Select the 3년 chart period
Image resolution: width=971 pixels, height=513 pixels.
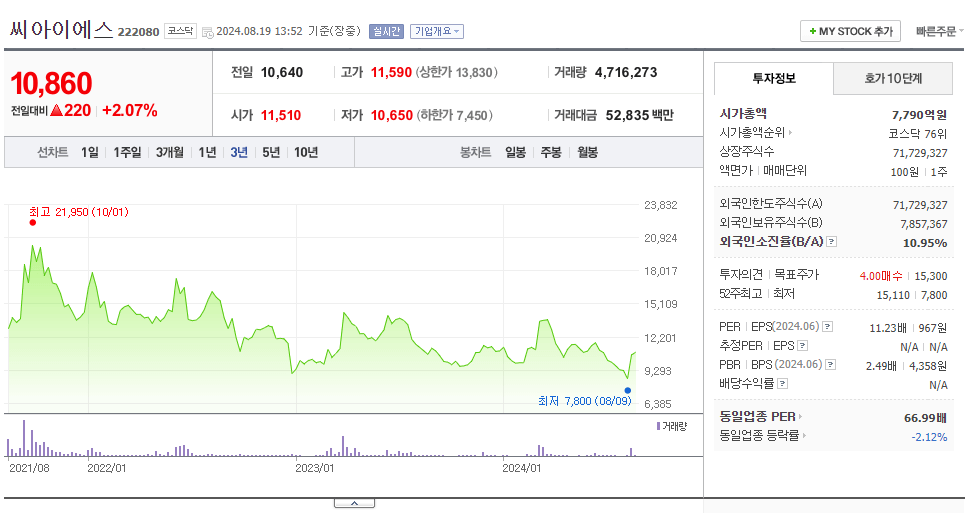[239, 152]
